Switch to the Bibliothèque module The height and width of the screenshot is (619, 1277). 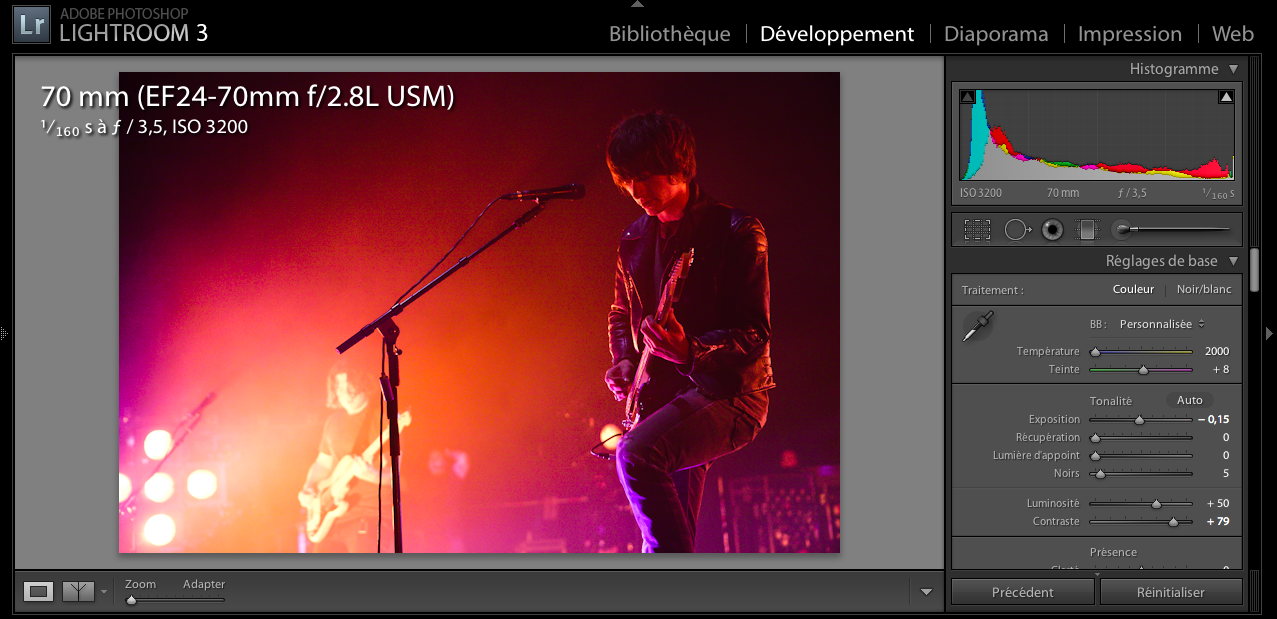point(669,34)
